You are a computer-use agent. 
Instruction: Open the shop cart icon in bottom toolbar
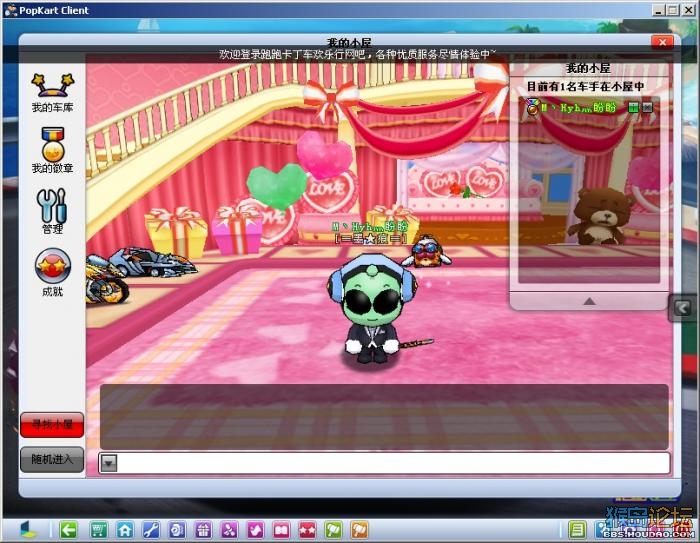point(98,530)
